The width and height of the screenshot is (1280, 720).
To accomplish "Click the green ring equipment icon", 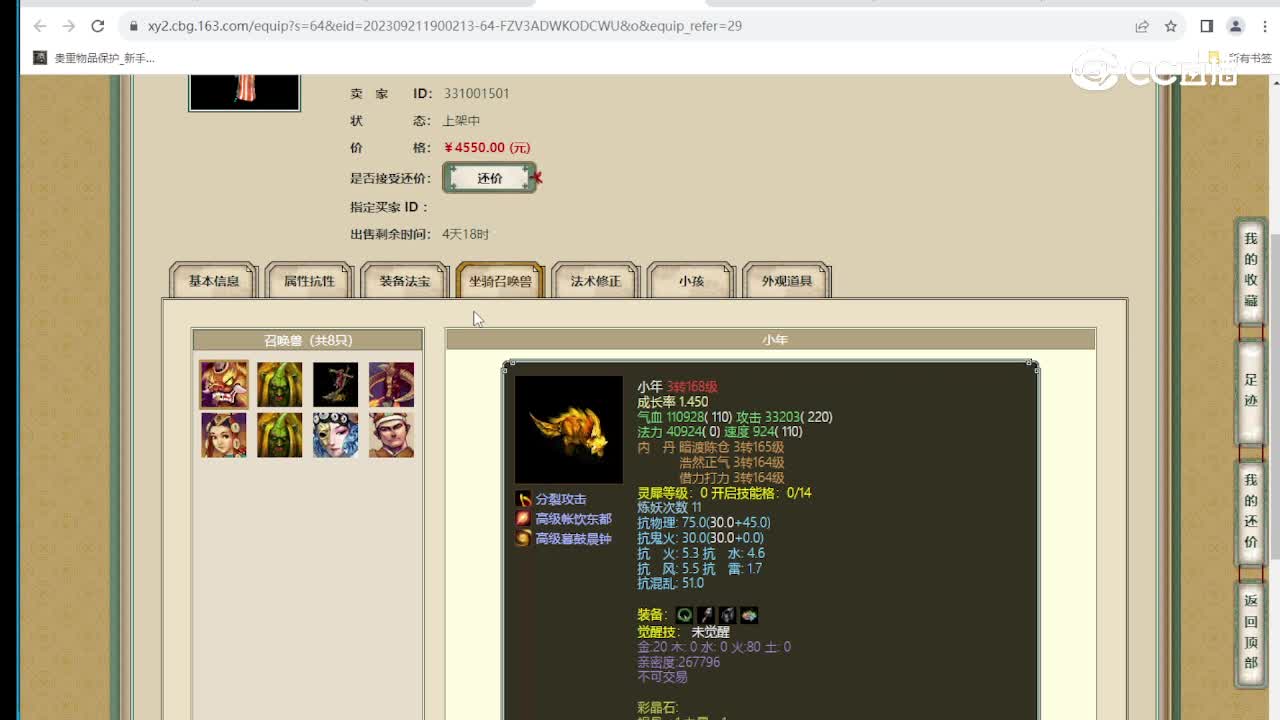I will [x=684, y=615].
